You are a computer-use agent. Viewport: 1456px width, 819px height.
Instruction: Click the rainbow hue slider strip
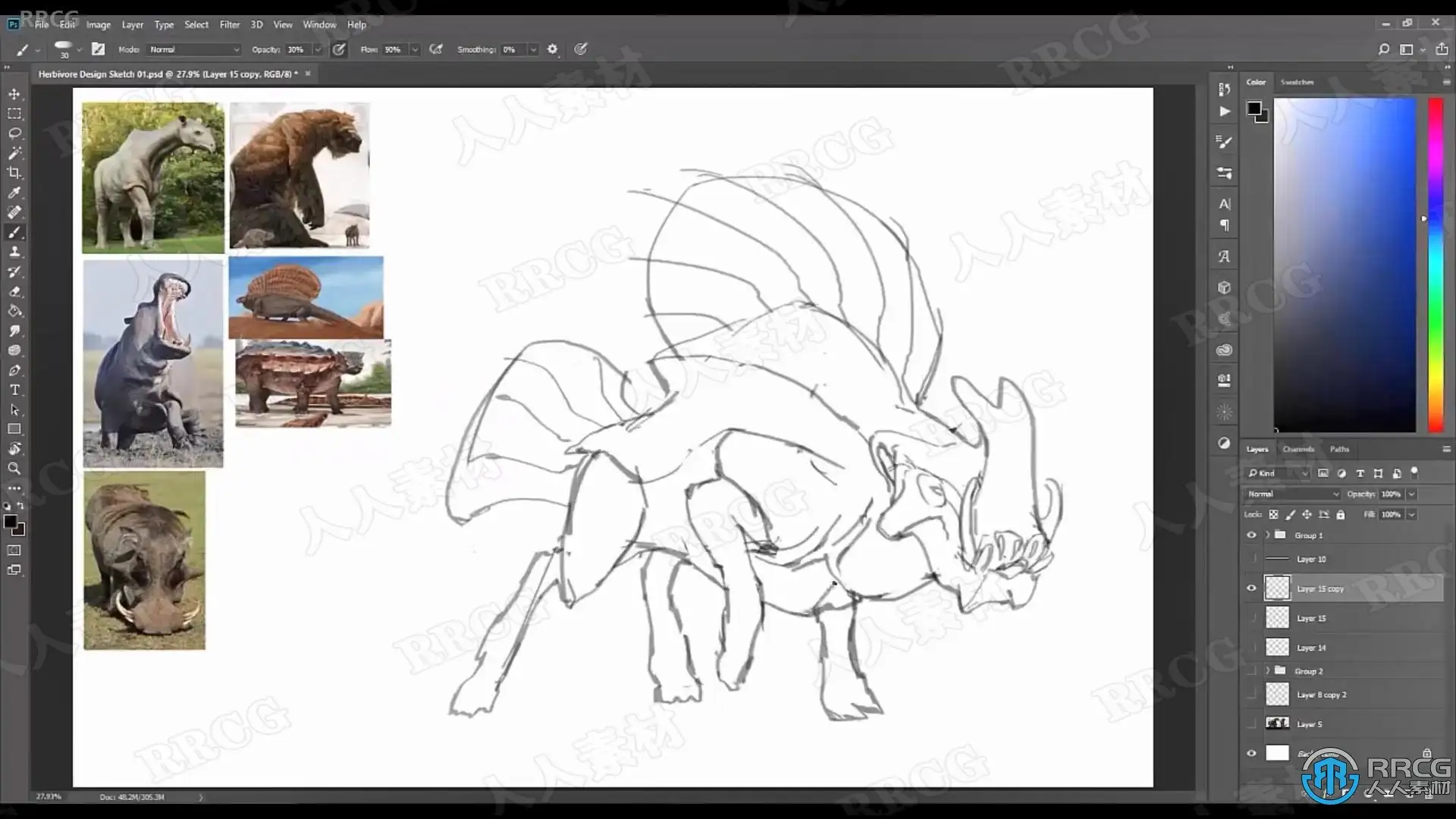(x=1436, y=265)
